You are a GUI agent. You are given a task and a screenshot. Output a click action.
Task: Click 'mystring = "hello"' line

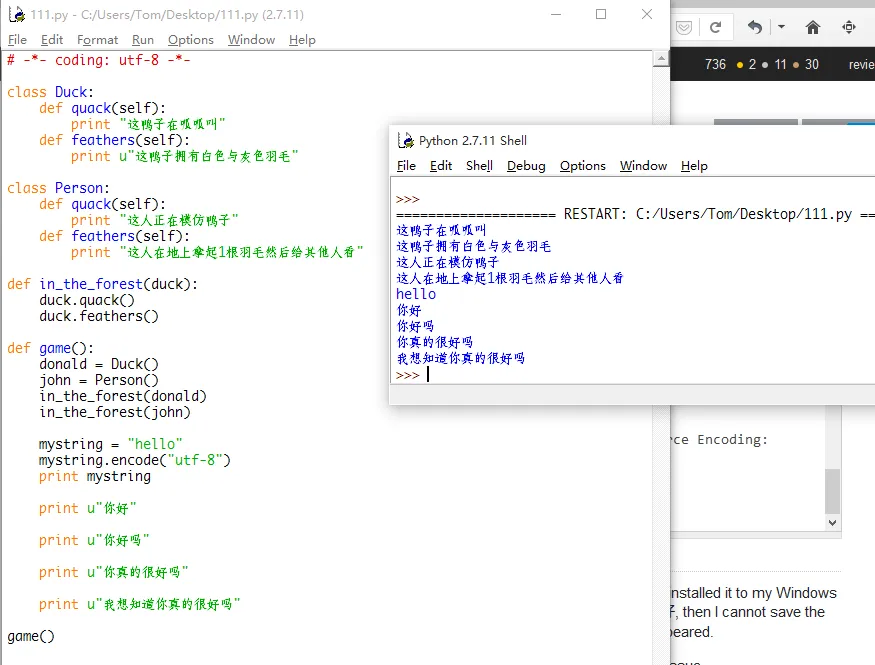110,444
